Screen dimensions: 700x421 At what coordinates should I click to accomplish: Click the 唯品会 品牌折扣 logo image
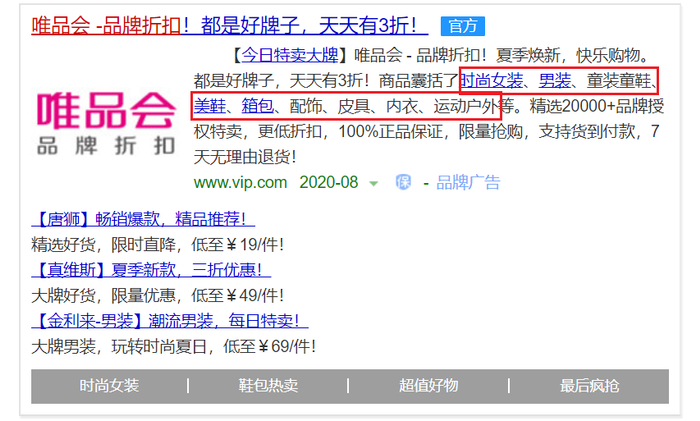106,124
